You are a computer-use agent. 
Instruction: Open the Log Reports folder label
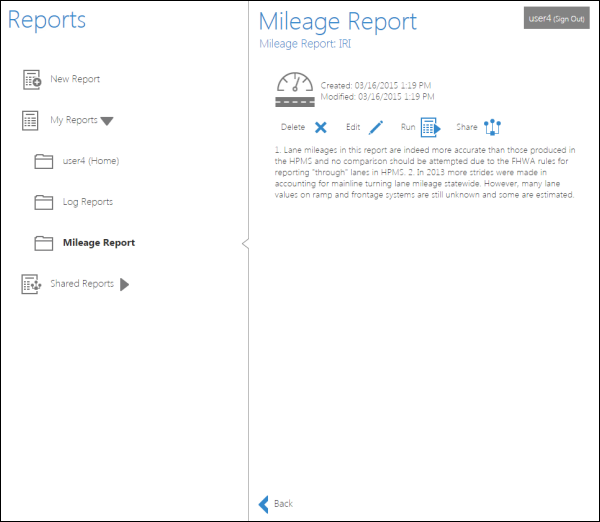(87, 202)
